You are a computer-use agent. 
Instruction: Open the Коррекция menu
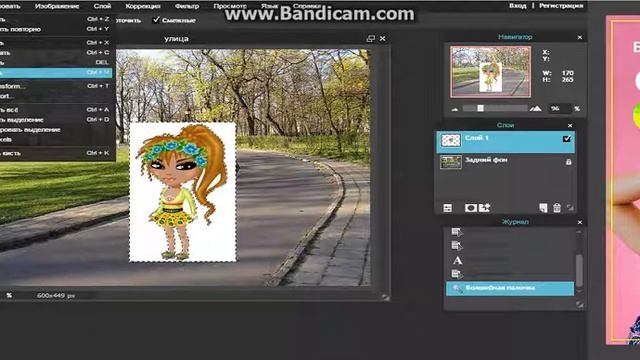(142, 6)
